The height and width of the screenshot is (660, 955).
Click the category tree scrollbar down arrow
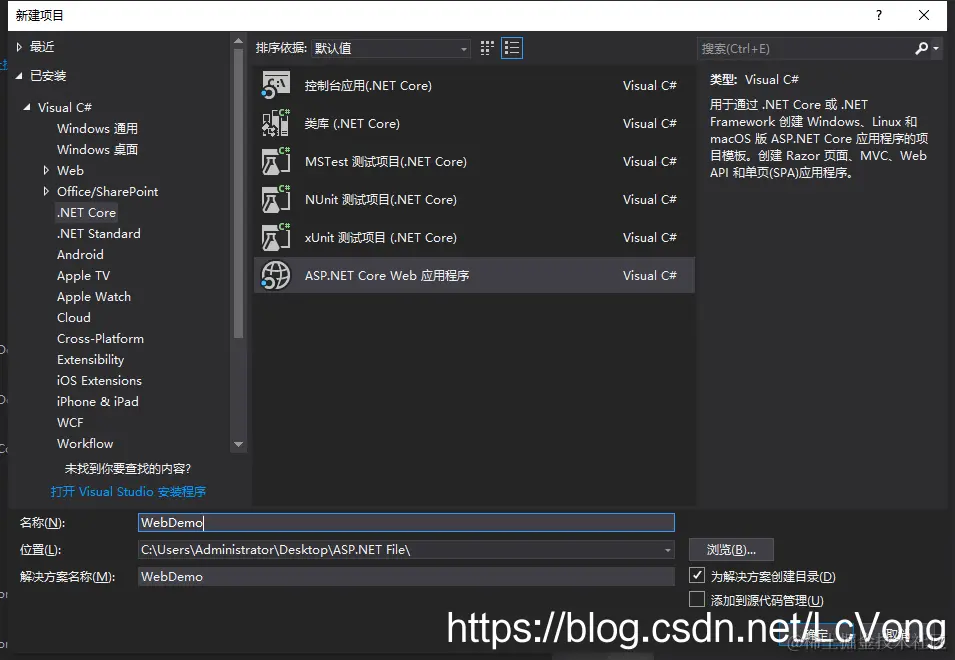(239, 444)
